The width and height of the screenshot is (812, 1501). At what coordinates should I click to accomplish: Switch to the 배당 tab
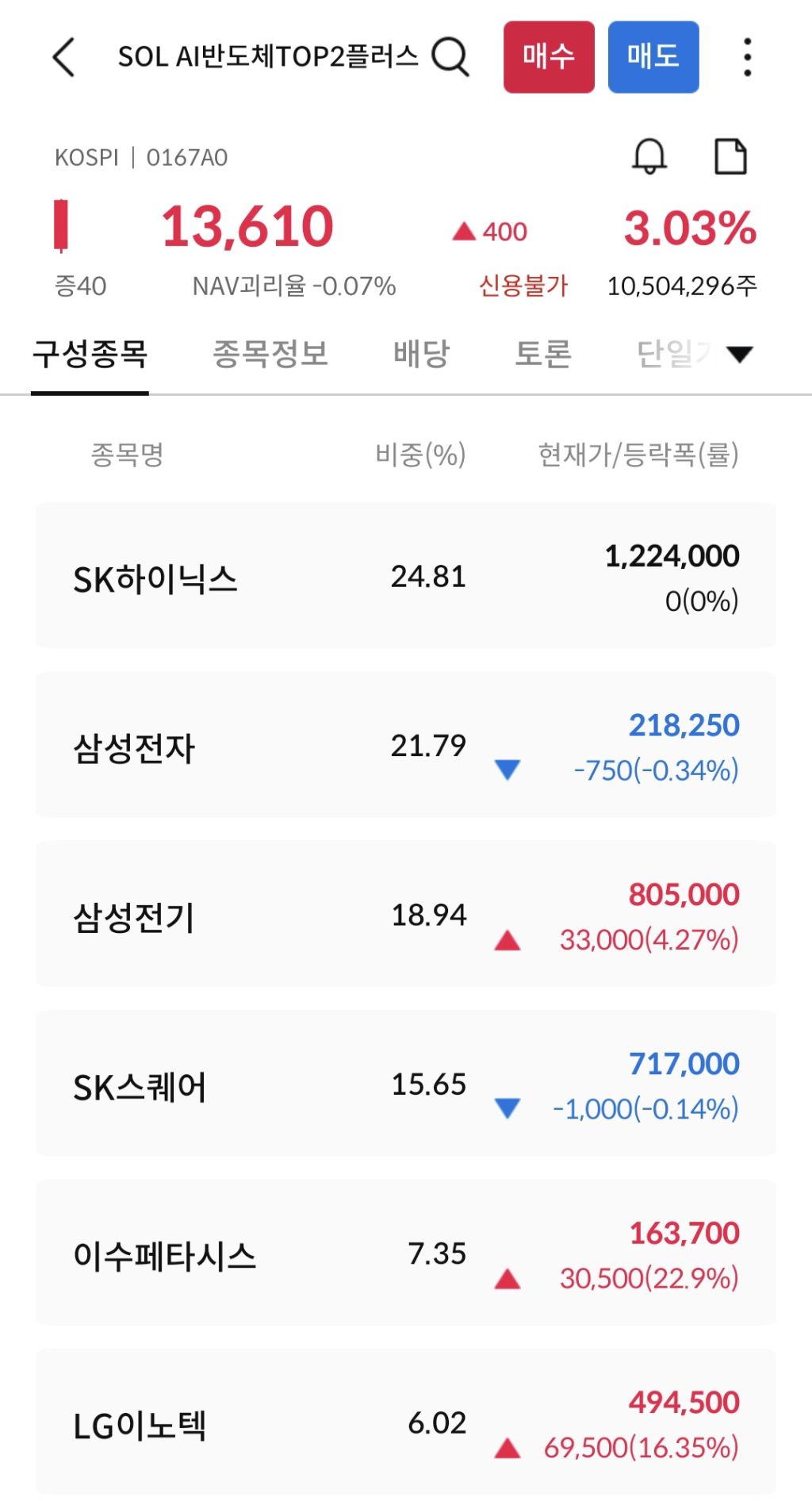pos(422,354)
